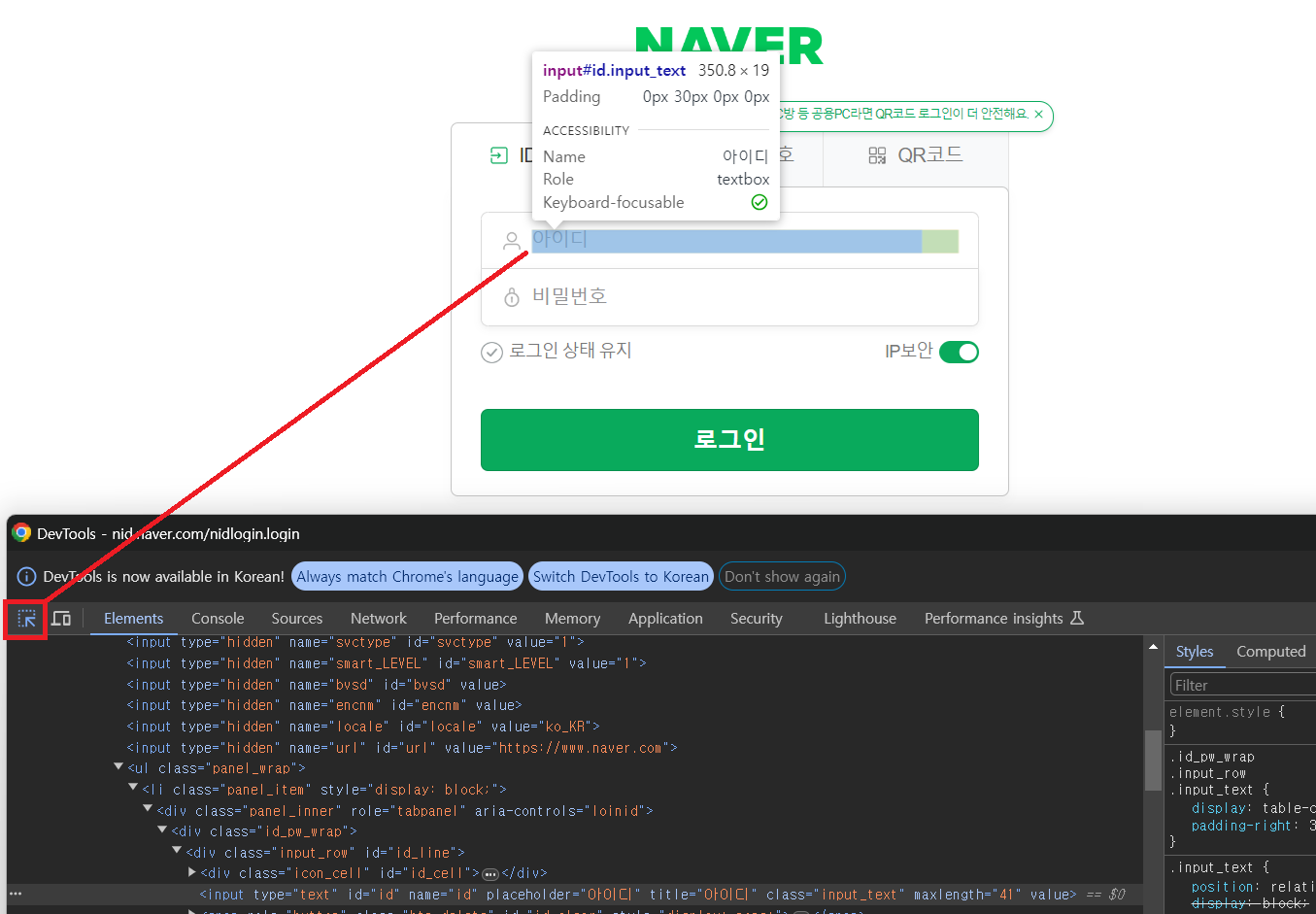Click the Elements panel scrollbar thumb
The image size is (1316, 914).
(1153, 761)
